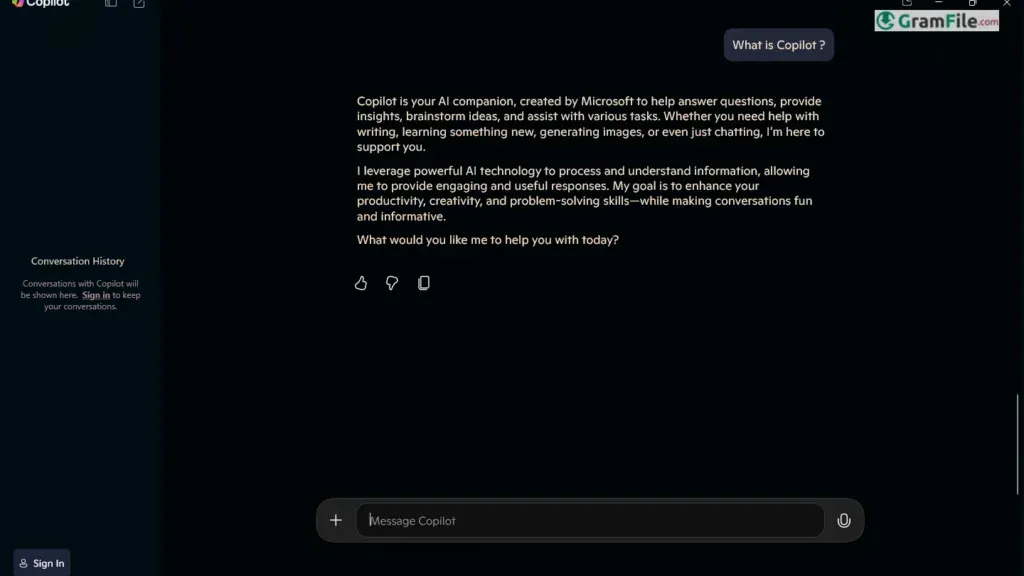1024x576 pixels.
Task: Click the Copilot logo in the top left
Action: coord(40,3)
